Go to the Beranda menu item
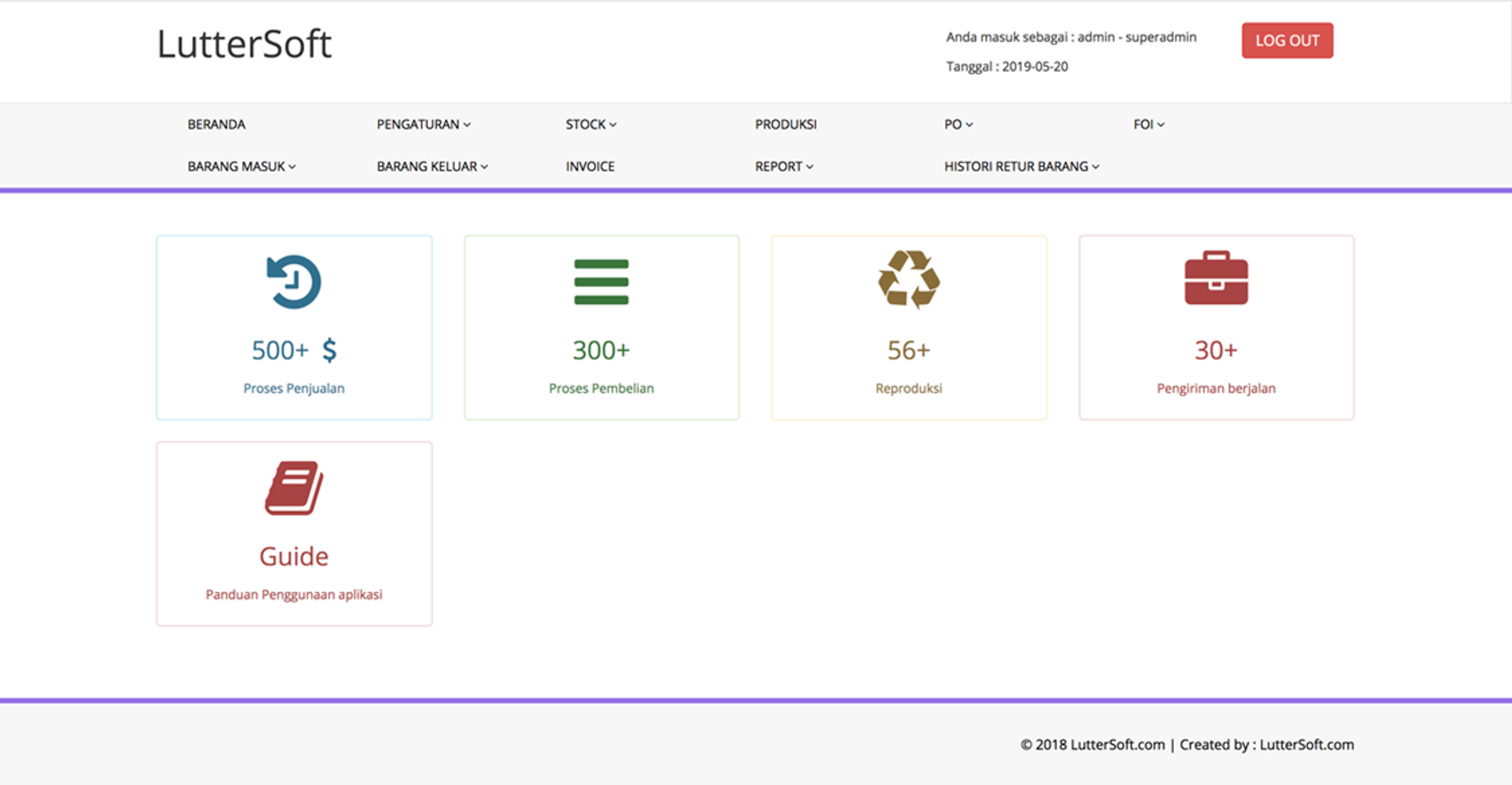The height and width of the screenshot is (785, 1512). click(x=216, y=125)
